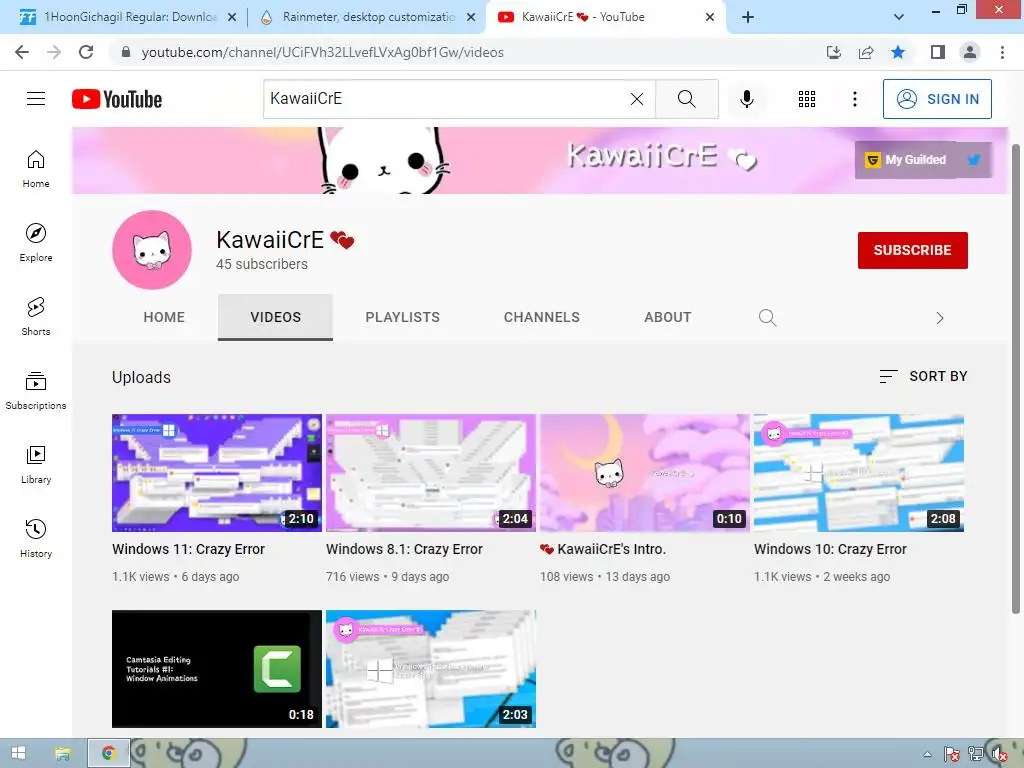Open Shorts in the sidebar
The width and height of the screenshot is (1024, 768).
pyautogui.click(x=36, y=316)
